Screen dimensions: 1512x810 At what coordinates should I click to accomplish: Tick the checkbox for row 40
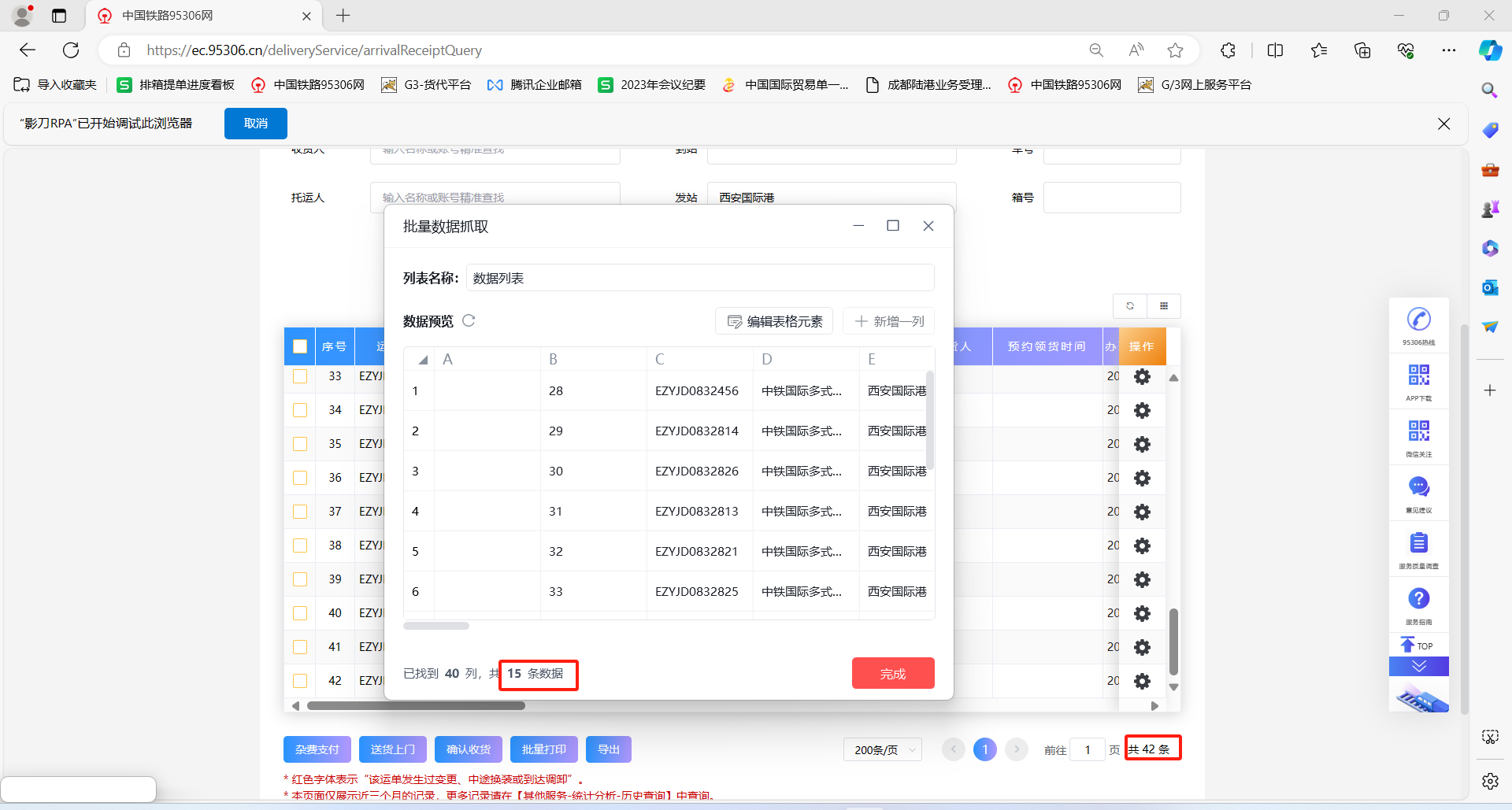[x=300, y=613]
